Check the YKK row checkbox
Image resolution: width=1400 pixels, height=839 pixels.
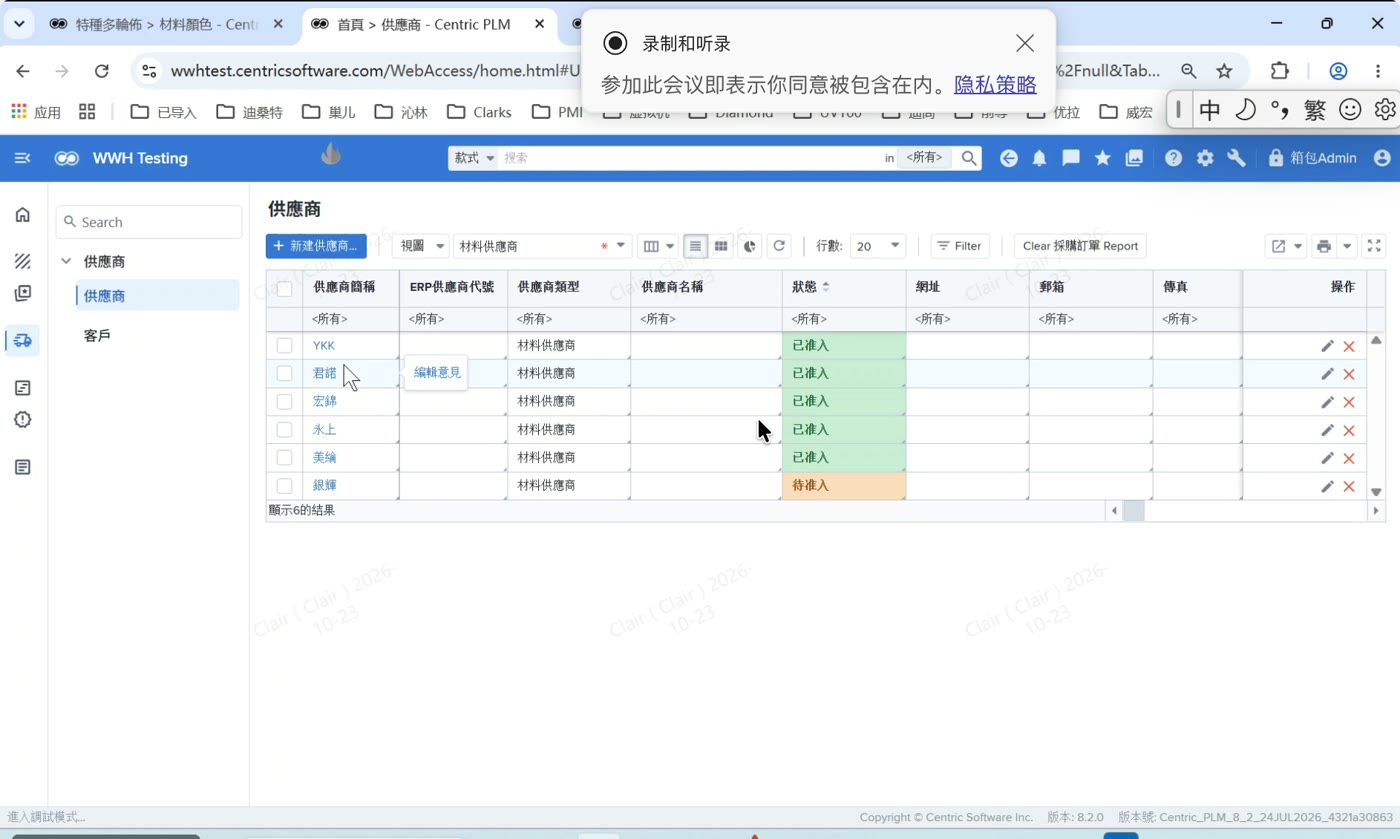pyautogui.click(x=285, y=346)
